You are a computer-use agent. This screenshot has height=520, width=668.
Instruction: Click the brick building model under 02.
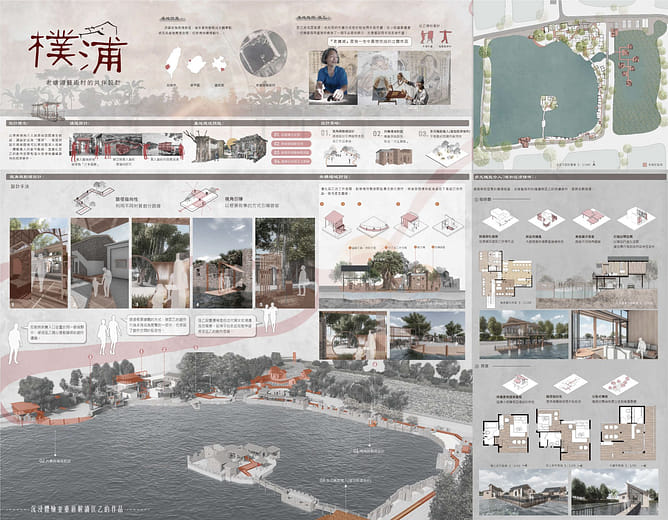(394, 156)
